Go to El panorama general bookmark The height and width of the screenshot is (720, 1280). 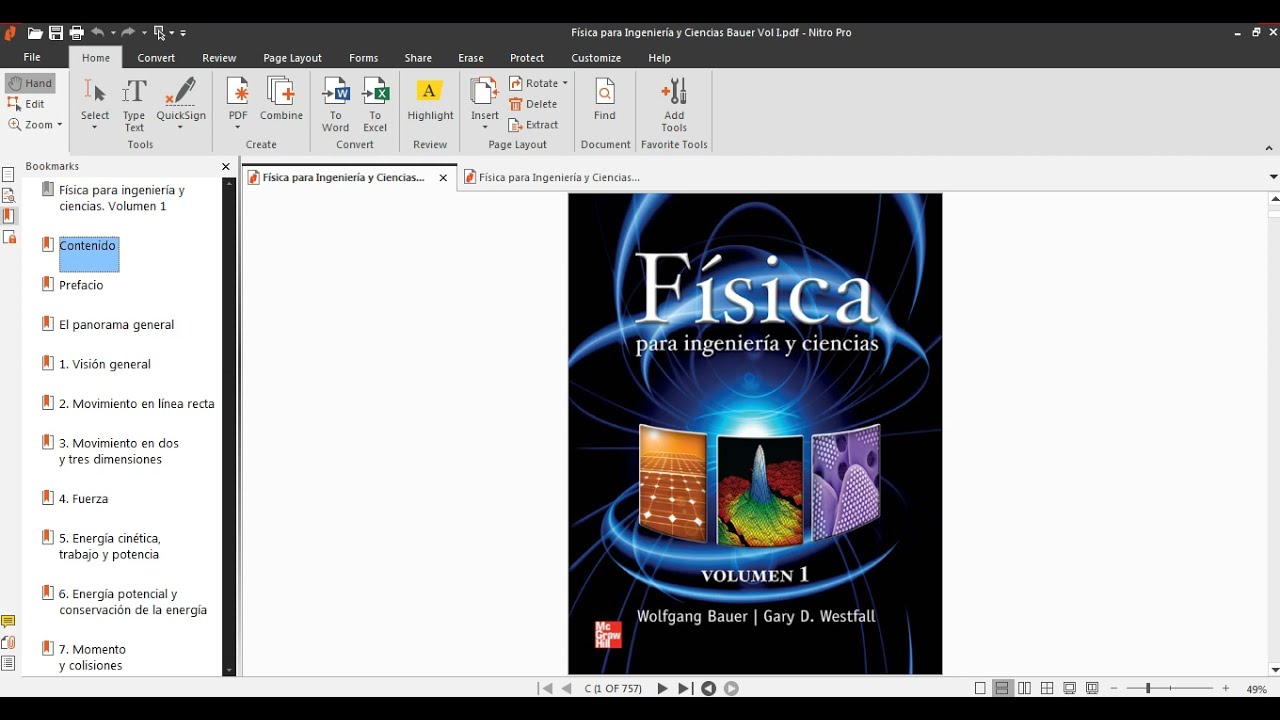(116, 325)
